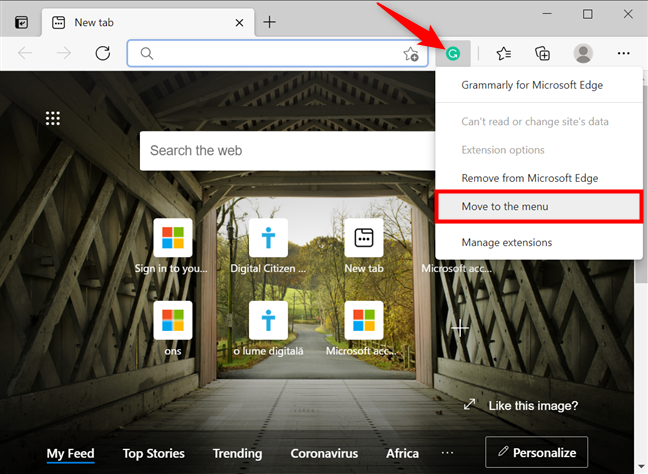Click the Back navigation arrow
The width and height of the screenshot is (648, 474).
(x=25, y=53)
